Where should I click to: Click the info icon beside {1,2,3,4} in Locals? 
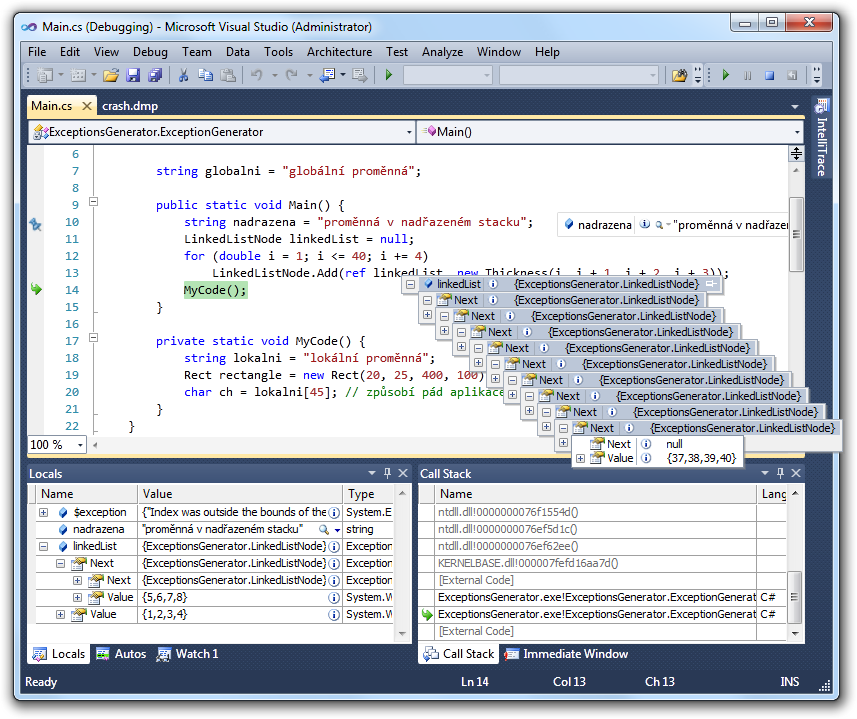[x=333, y=615]
